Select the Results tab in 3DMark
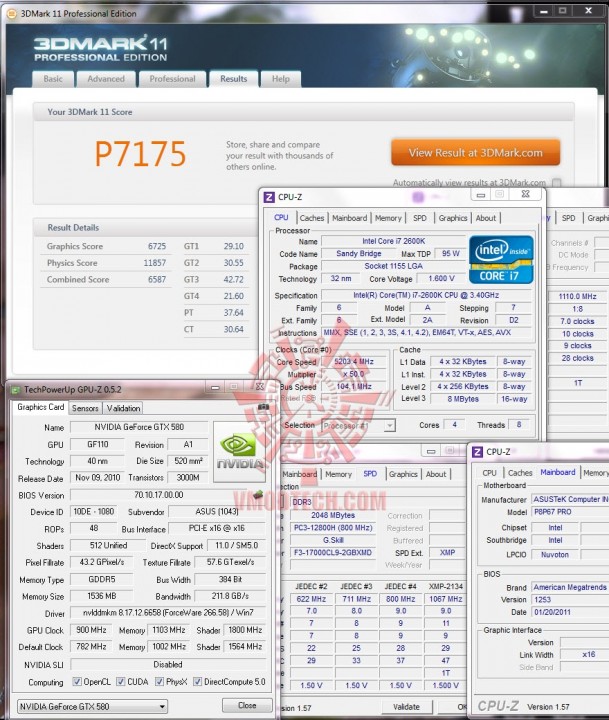Viewport: 609px width, 720px height. click(x=233, y=79)
